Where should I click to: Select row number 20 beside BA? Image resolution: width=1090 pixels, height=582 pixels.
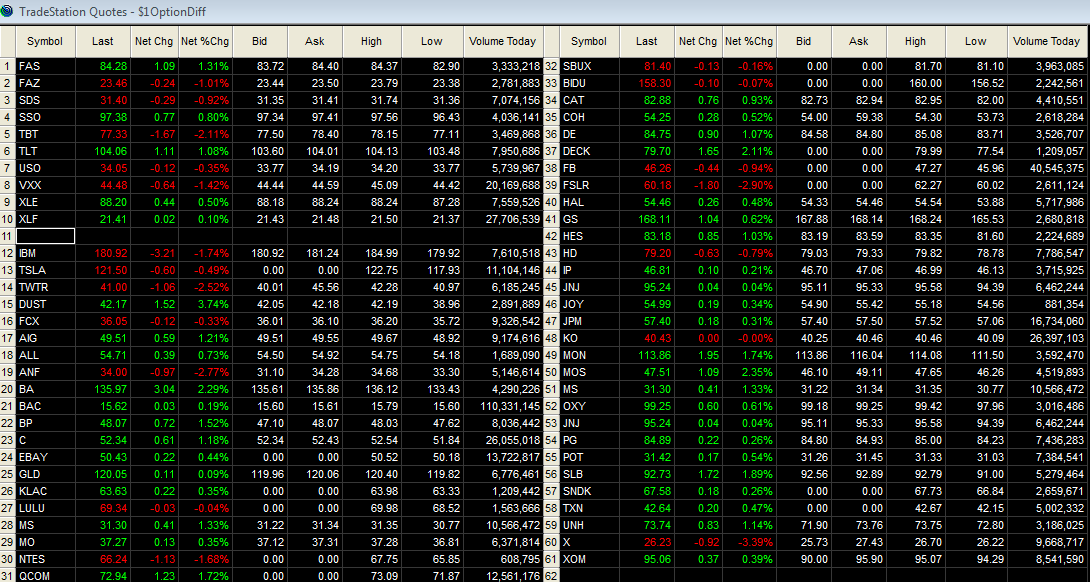pyautogui.click(x=8, y=389)
